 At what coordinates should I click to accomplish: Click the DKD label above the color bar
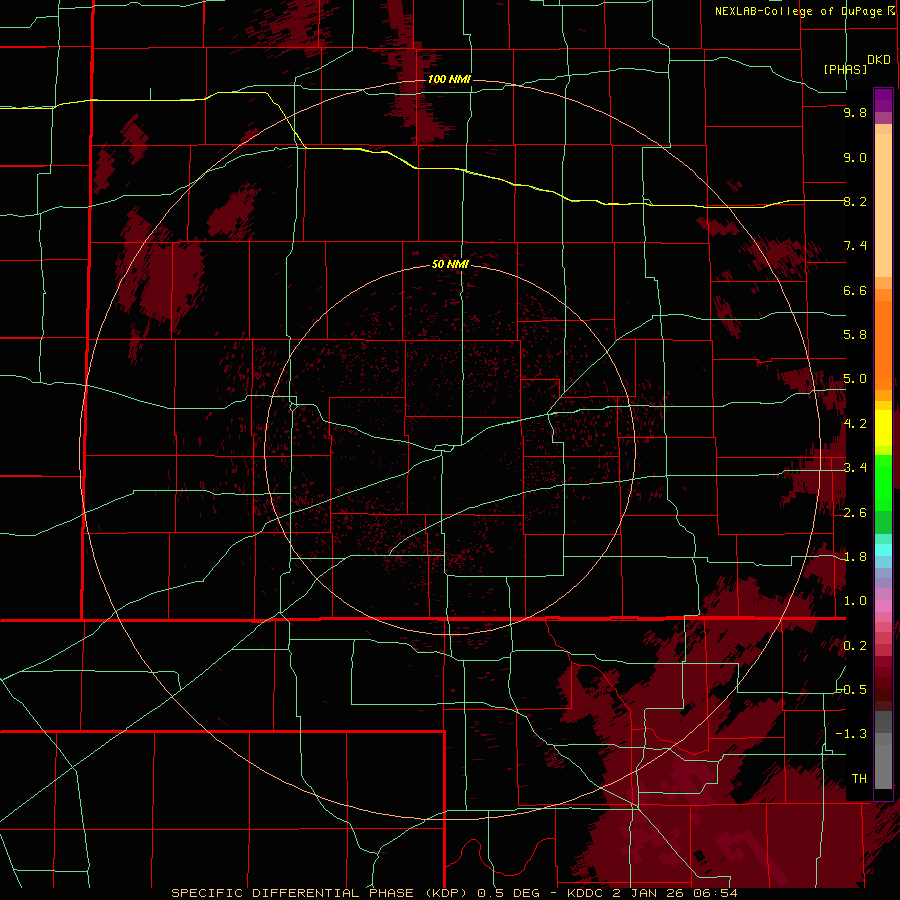click(879, 60)
